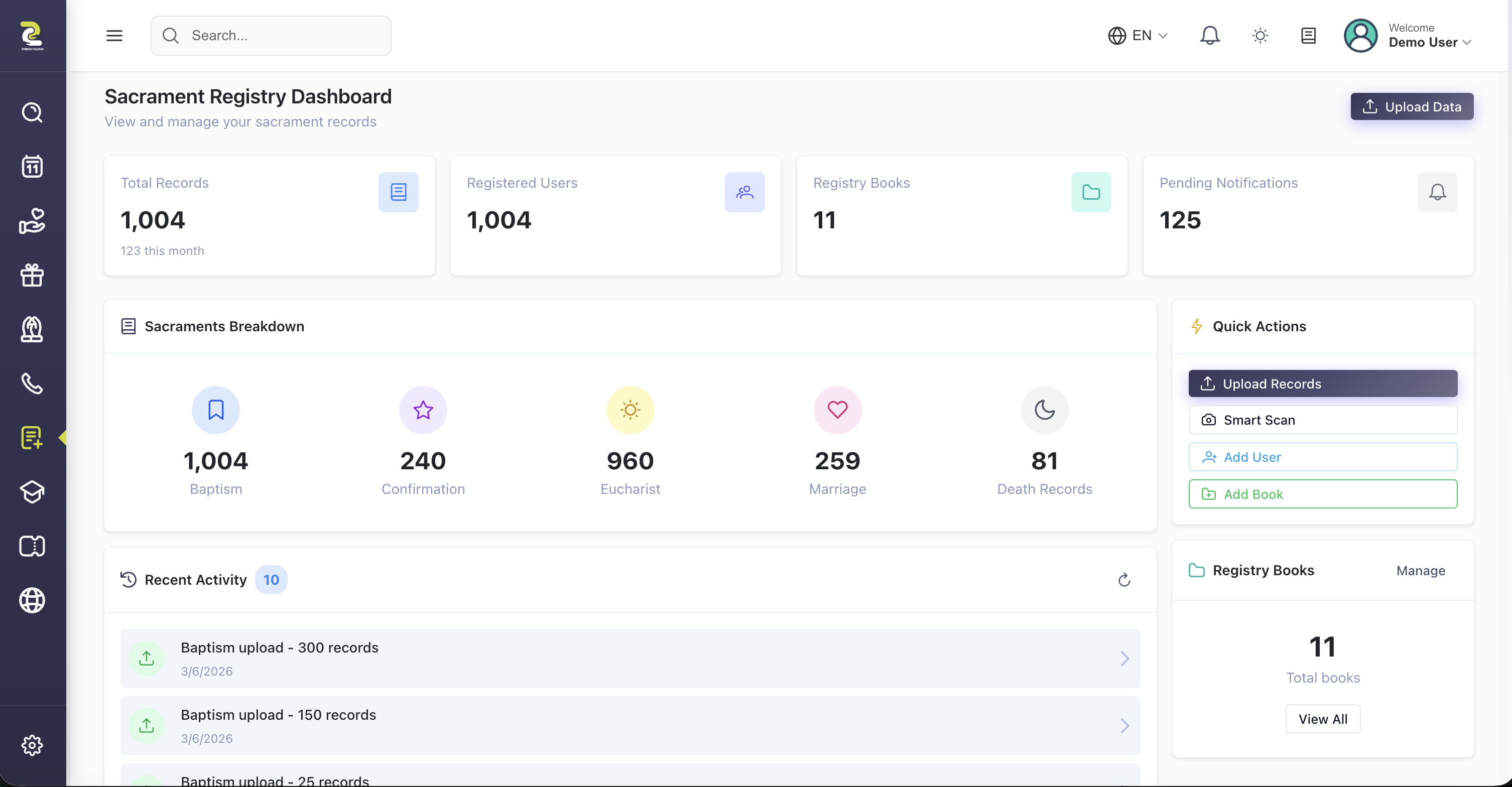Toggle the light/dark theme sun icon
Viewport: 1512px width, 787px height.
(1260, 36)
